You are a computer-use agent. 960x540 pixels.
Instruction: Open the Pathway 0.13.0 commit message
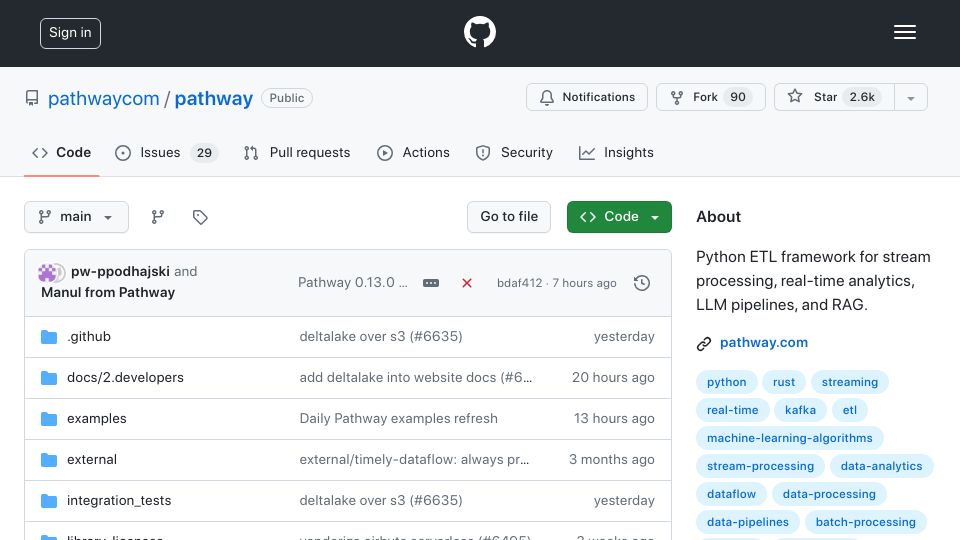pos(352,283)
